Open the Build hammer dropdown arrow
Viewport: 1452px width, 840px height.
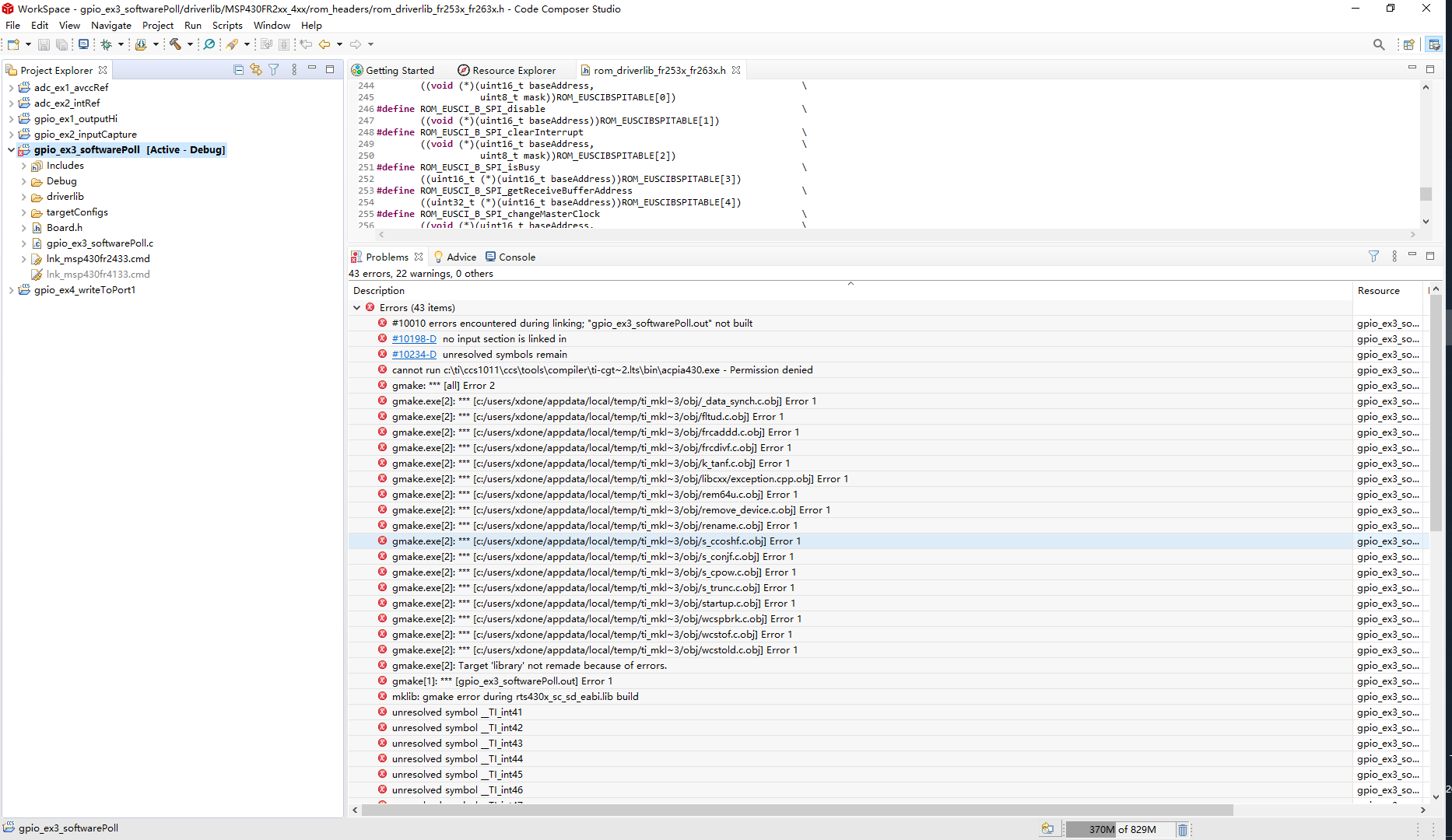click(x=190, y=44)
